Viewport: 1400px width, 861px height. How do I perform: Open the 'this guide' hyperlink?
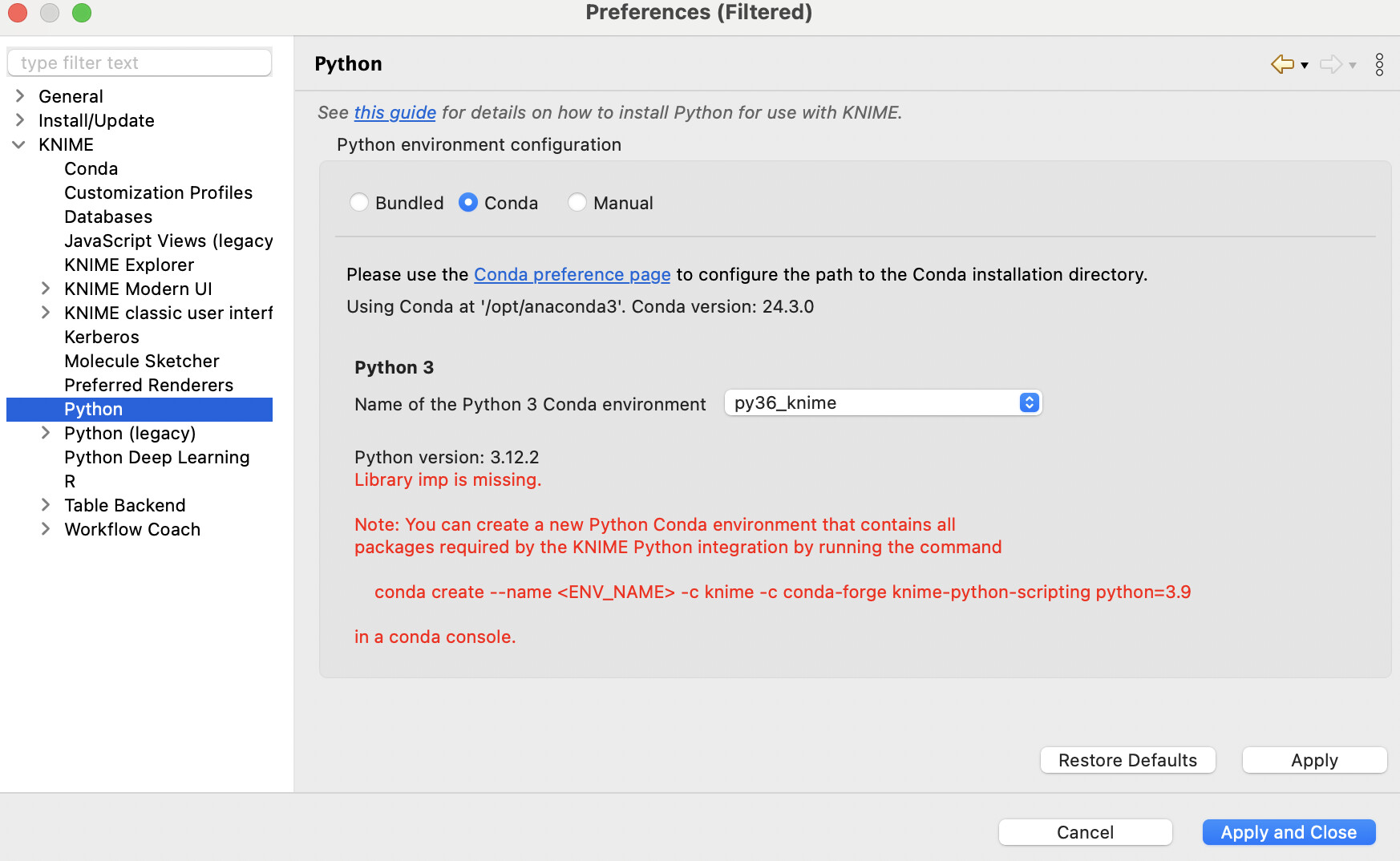tap(395, 112)
